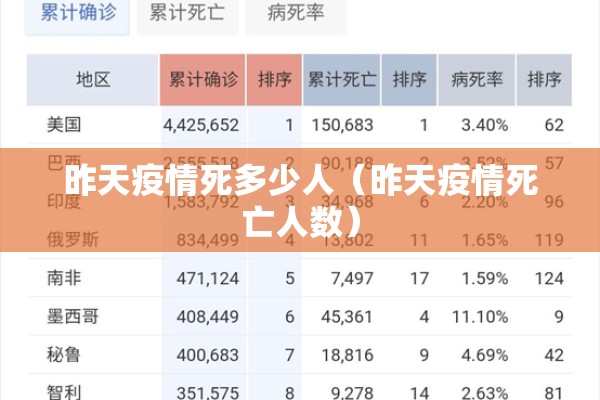Image resolution: width=600 pixels, height=400 pixels.
Task: Click the rank value 42
Action: [x=554, y=355]
